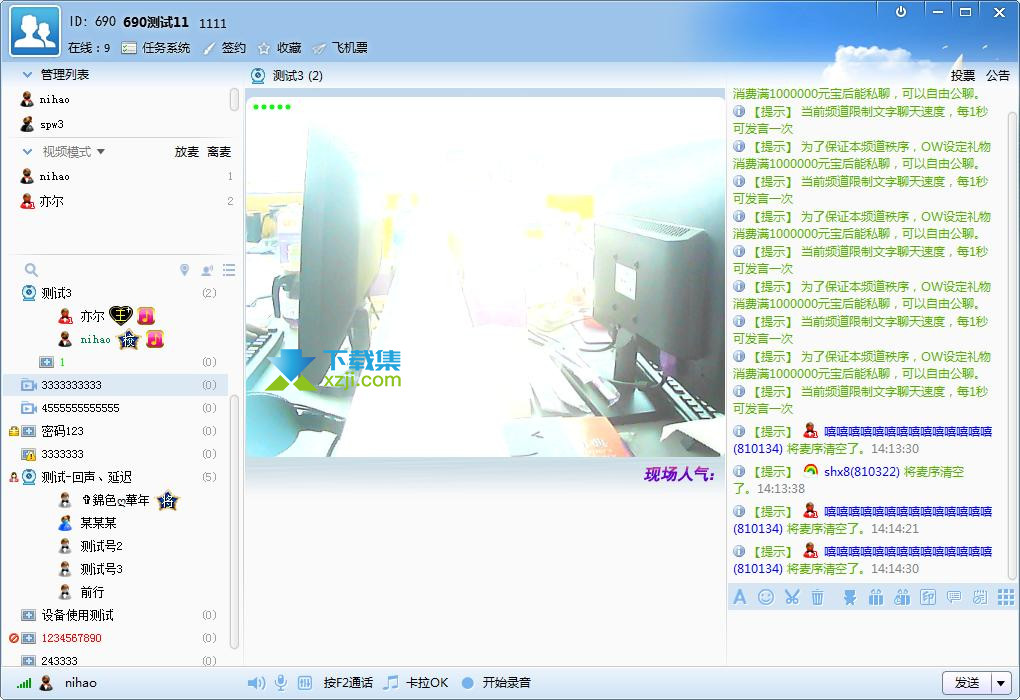Open the 公告 tab
The image size is (1020, 700).
997,75
